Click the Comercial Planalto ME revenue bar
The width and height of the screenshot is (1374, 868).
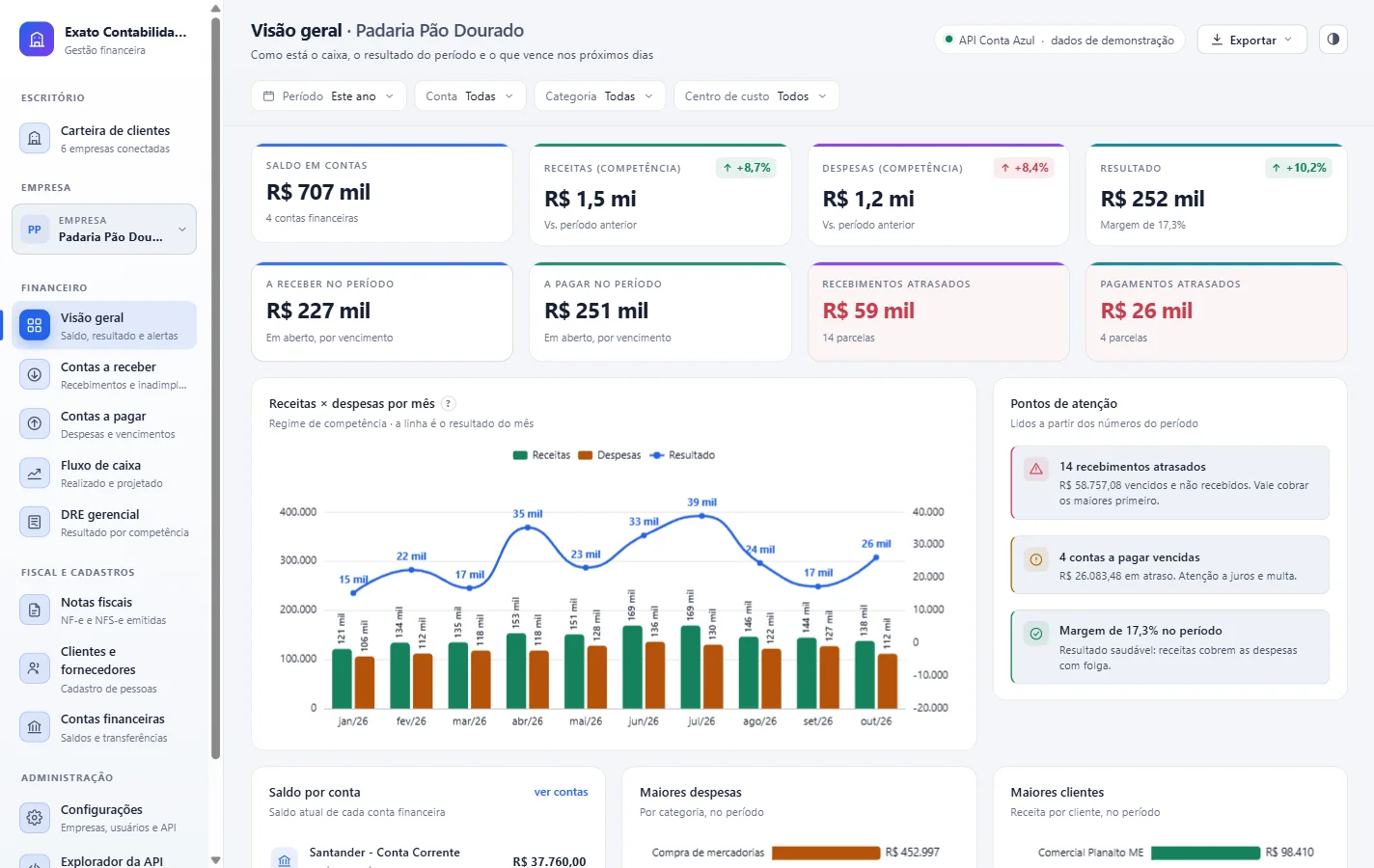point(1206,853)
